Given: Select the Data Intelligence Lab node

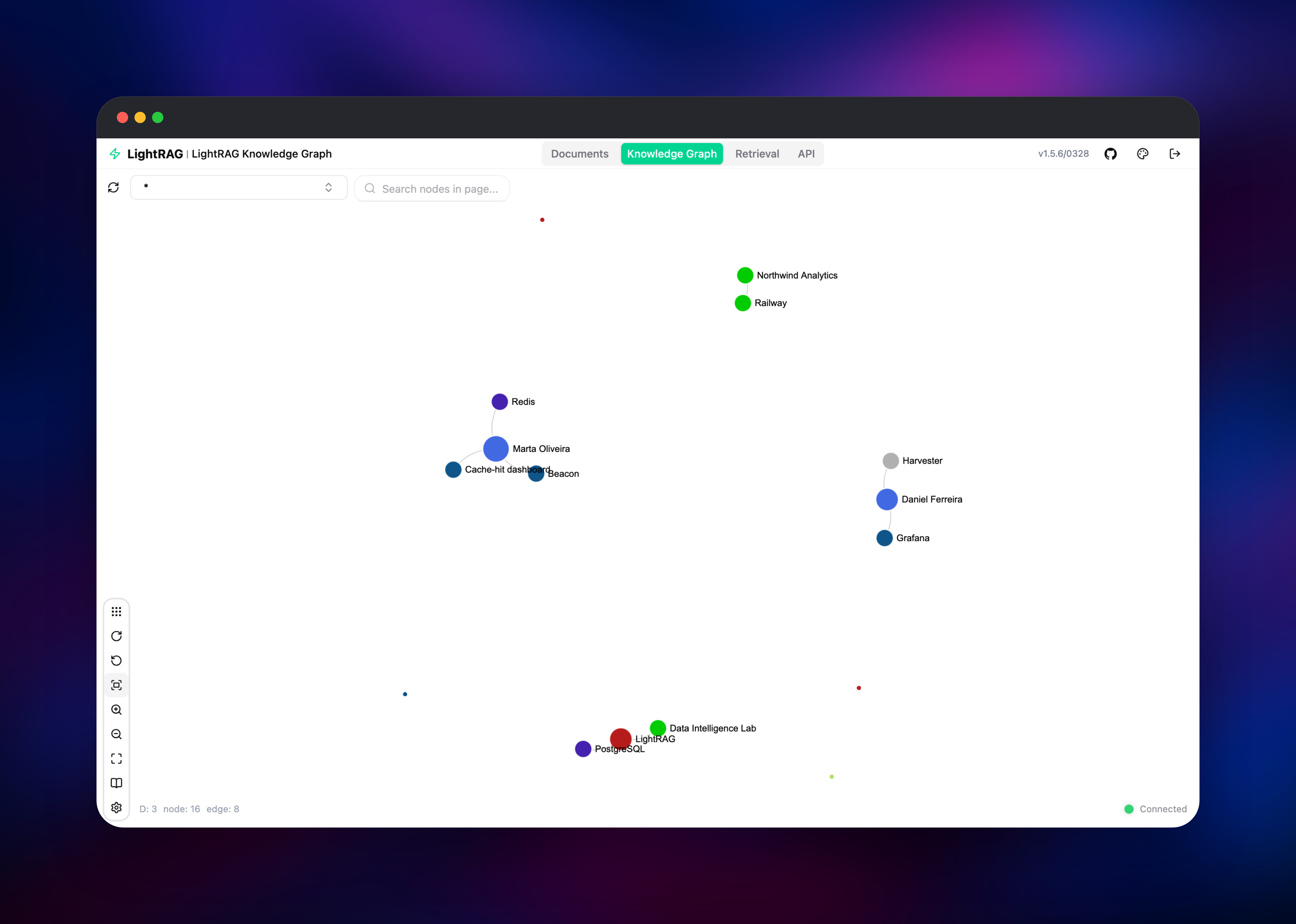Looking at the screenshot, I should [658, 728].
